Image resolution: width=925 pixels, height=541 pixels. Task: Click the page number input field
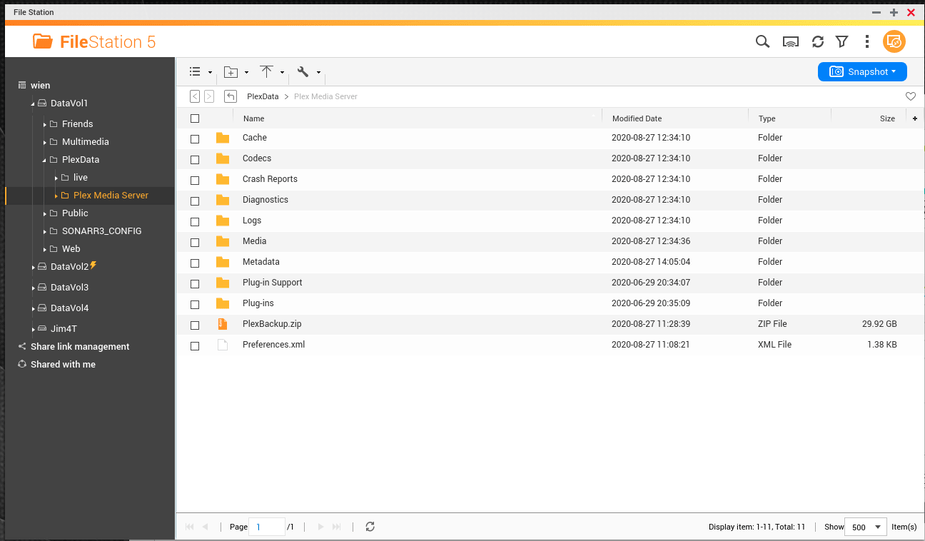267,527
